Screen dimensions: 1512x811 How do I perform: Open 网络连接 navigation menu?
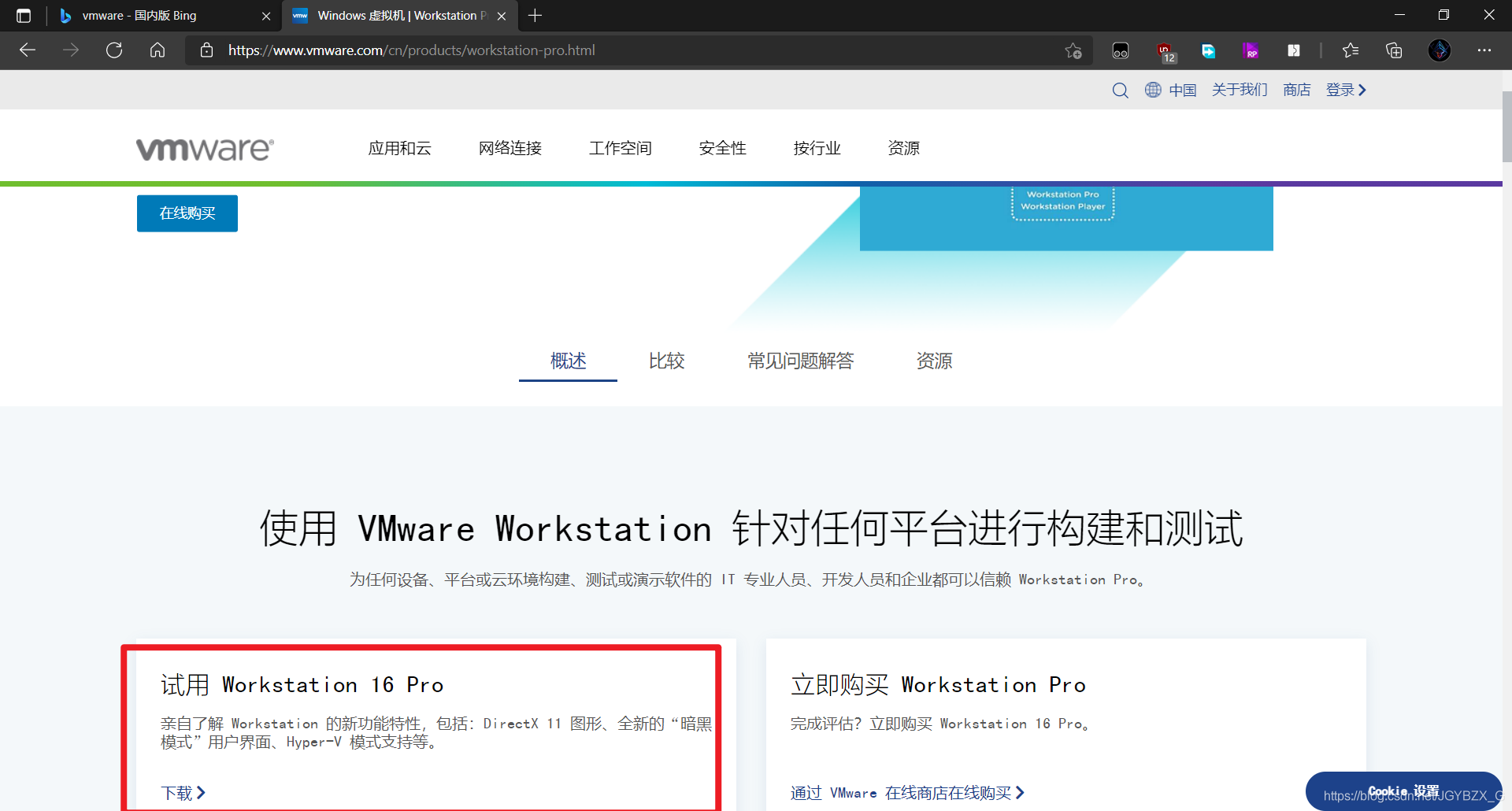pos(510,148)
